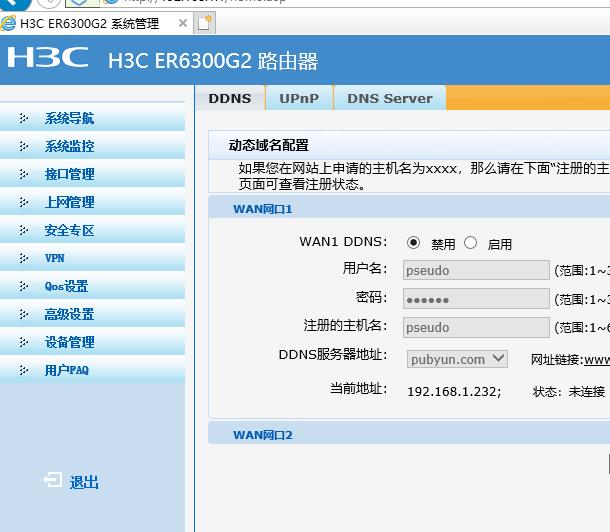Viewport: 610px width, 532px height.
Task: Click the 退出 logout link
Action: pos(84,482)
